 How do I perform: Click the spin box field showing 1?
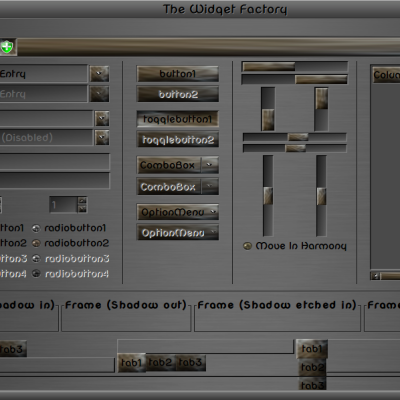coord(63,205)
